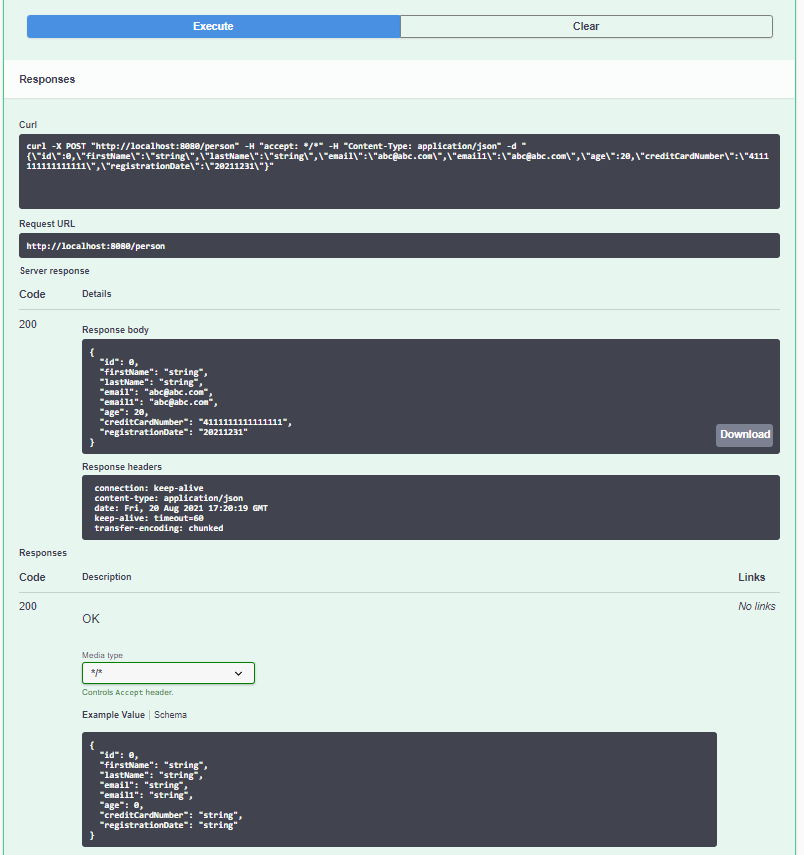The height and width of the screenshot is (855, 804).
Task: Click the "firstName": "string" example line
Action: pos(154,765)
